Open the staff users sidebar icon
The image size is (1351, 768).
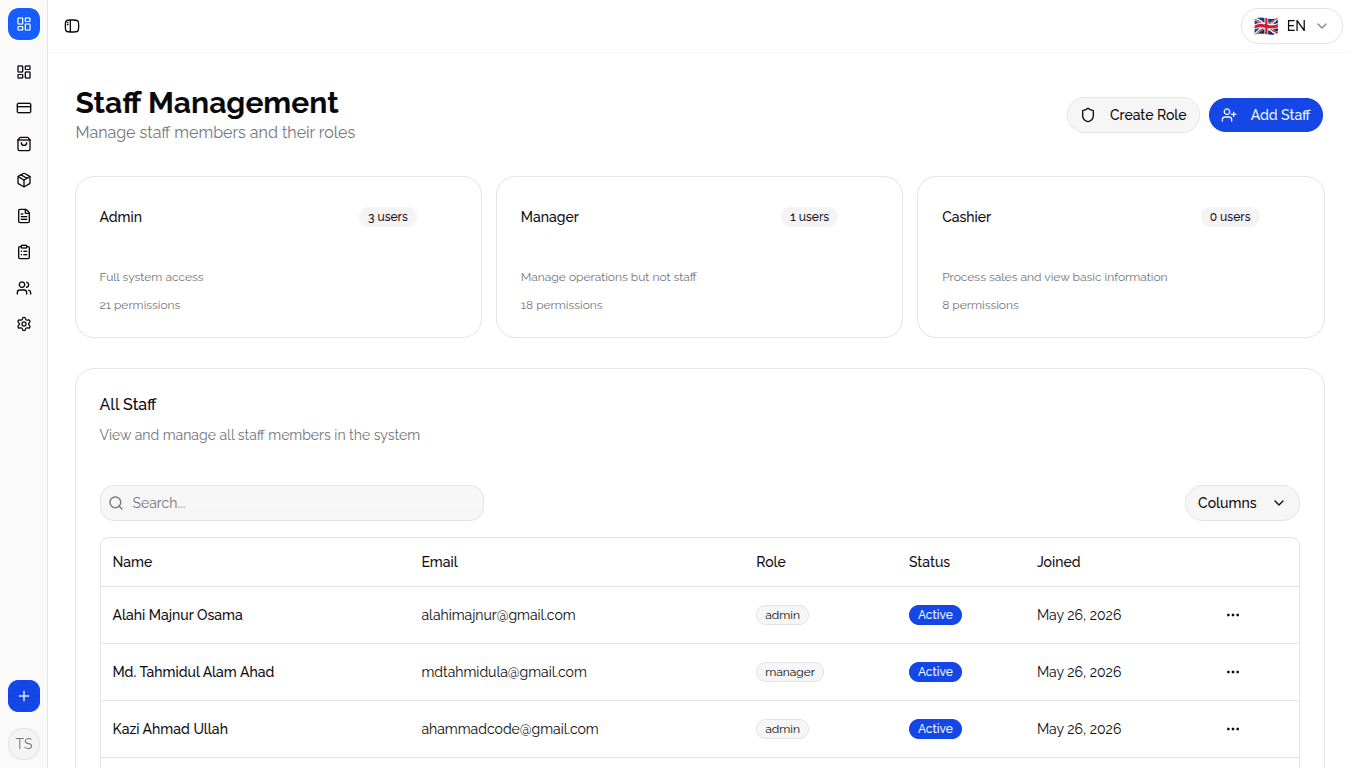(24, 288)
